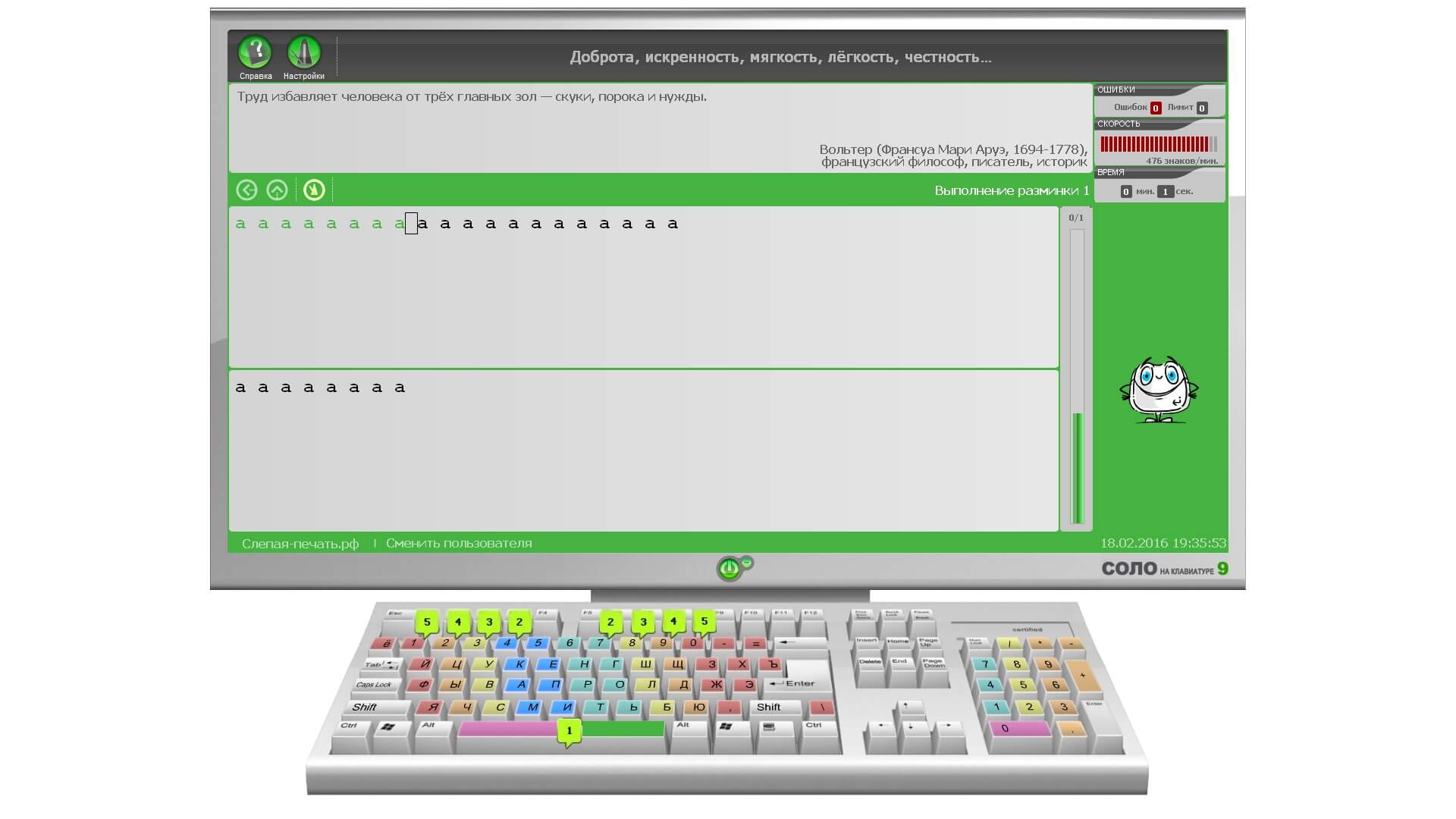Click Выполнение разминки 1 label
Screen dimensions: 1456x819
[x=1012, y=190]
